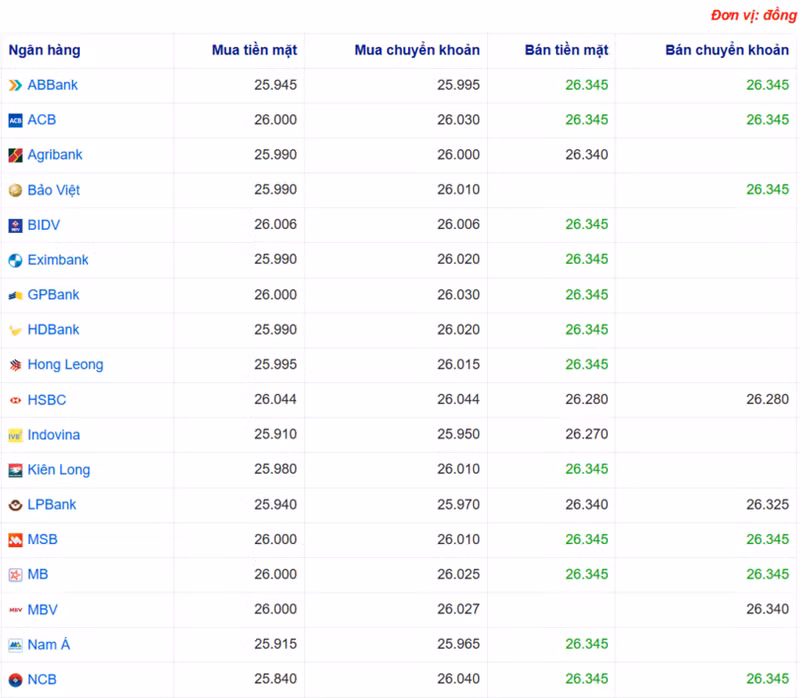Screen dimensions: 810x698
Task: Click the Đơn vị: đồng label
Action: click(749, 11)
